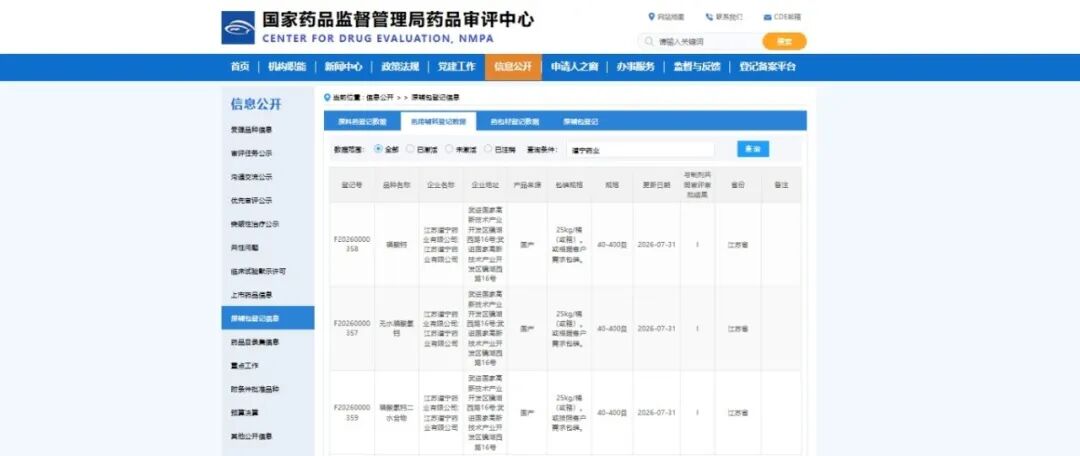The image size is (1080, 456).
Task: Select the 已激活 radio button
Action: (x=411, y=149)
